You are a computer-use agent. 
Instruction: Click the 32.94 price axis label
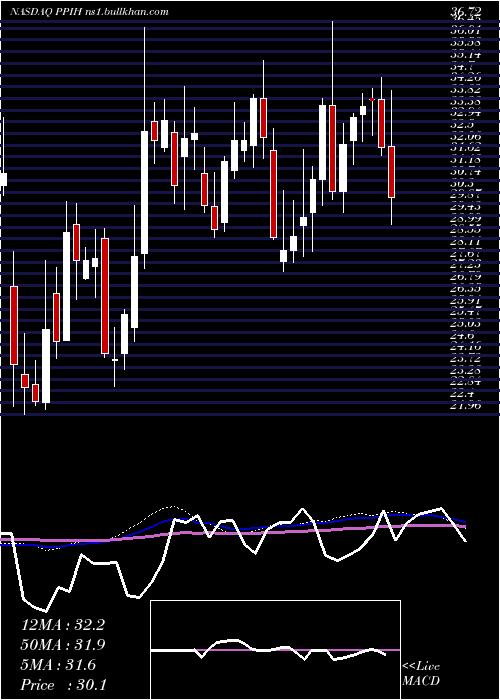[x=465, y=113]
